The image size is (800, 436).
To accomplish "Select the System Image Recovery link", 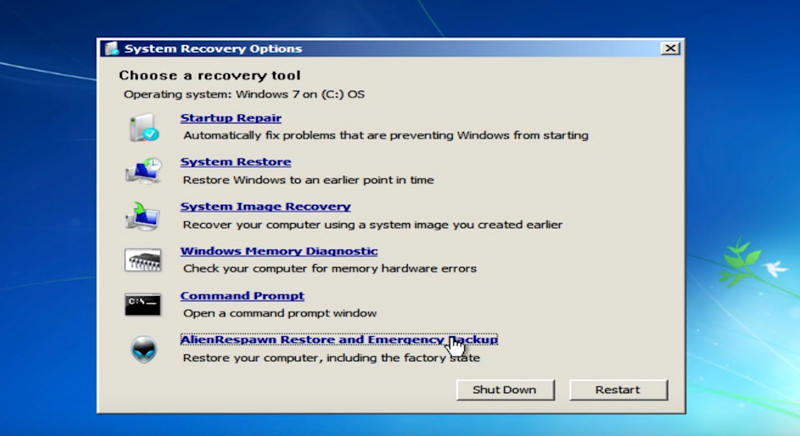I will pos(265,207).
